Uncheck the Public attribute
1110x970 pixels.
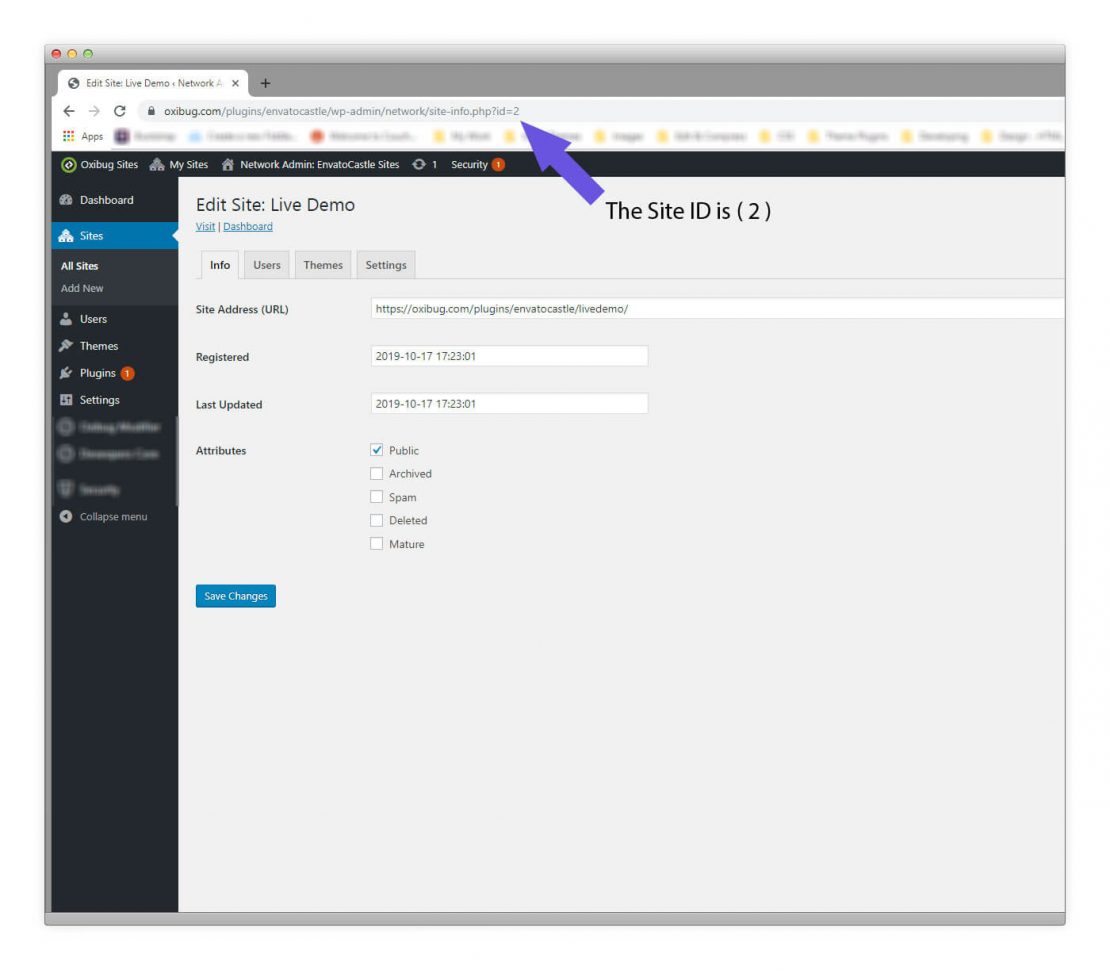377,450
